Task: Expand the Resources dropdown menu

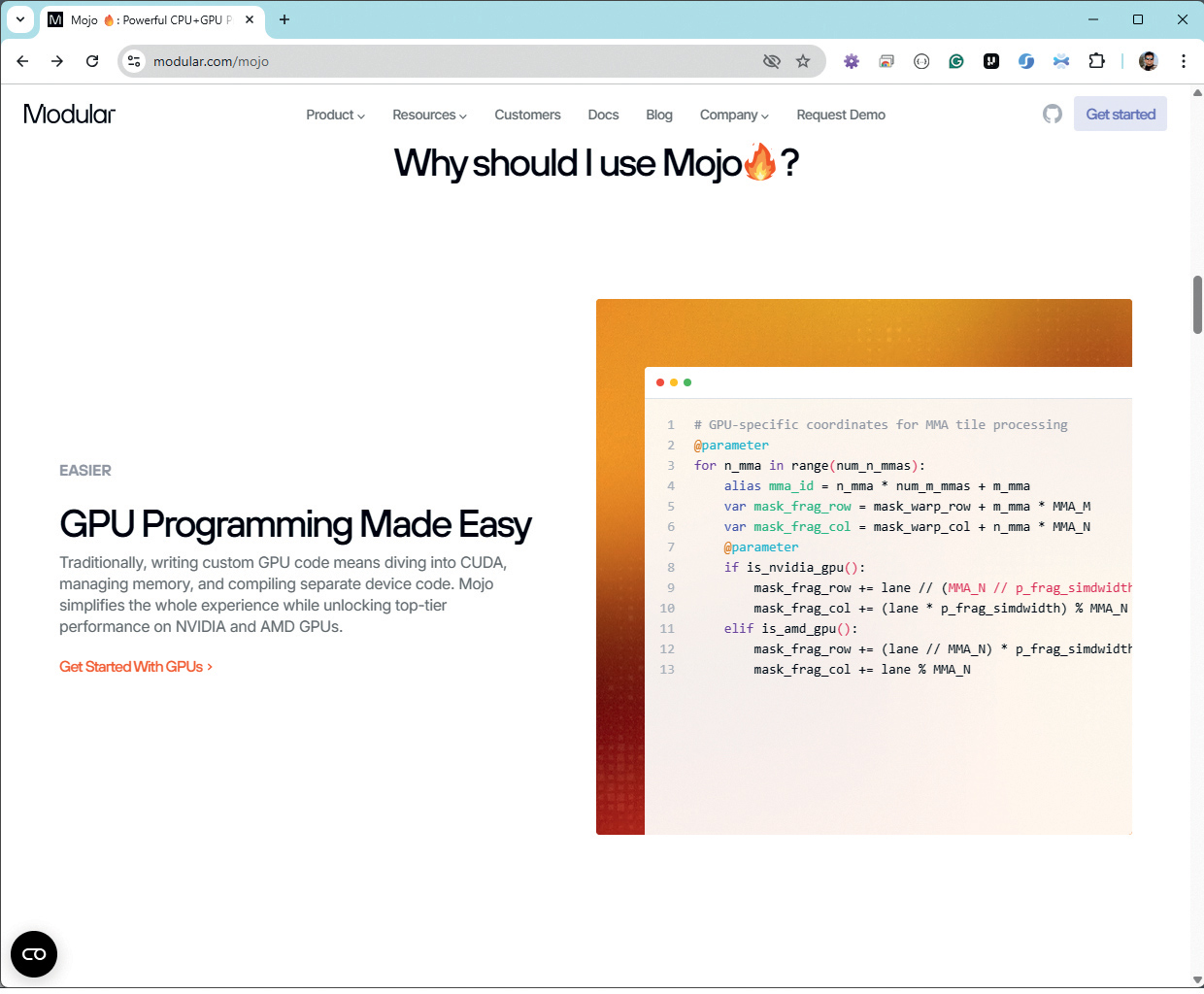Action: click(429, 115)
